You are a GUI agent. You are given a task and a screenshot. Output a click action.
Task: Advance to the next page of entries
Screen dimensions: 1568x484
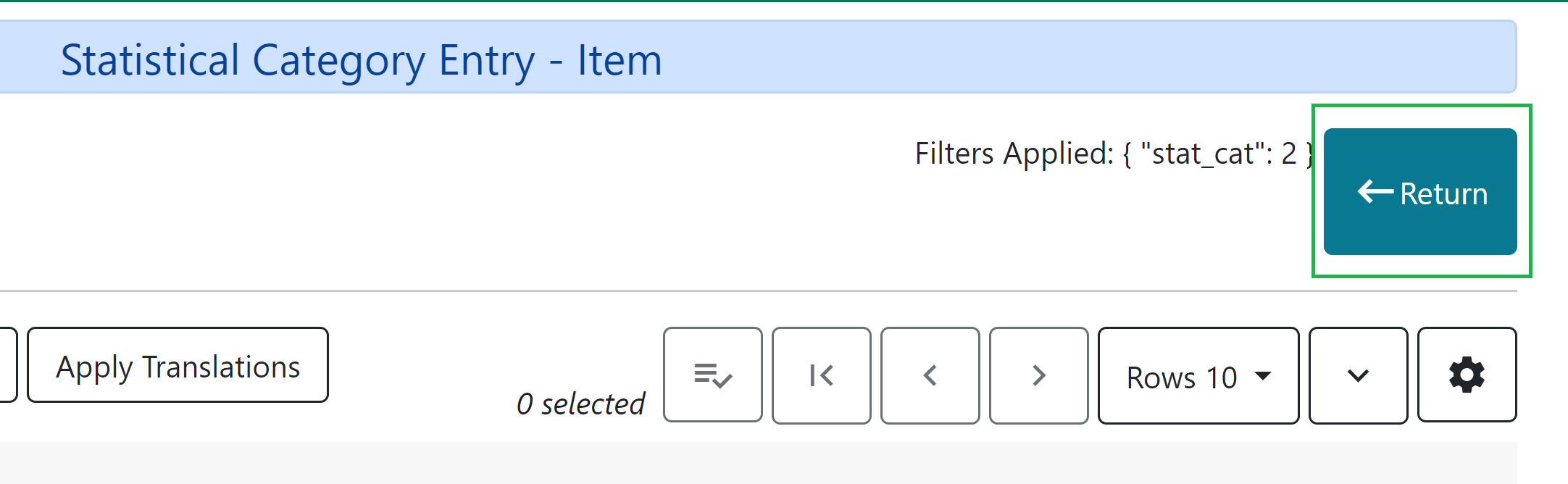[x=1038, y=375]
